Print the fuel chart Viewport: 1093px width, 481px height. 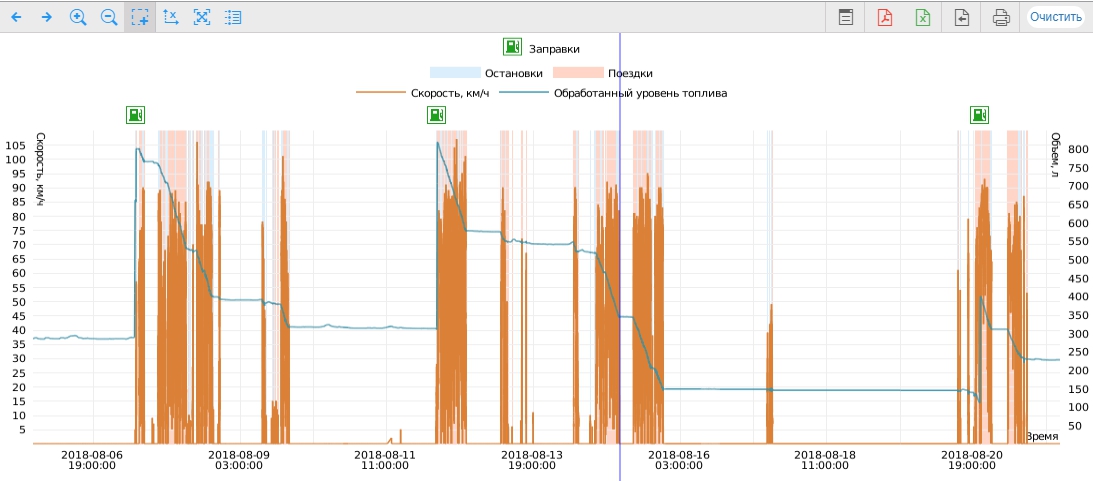point(1000,17)
